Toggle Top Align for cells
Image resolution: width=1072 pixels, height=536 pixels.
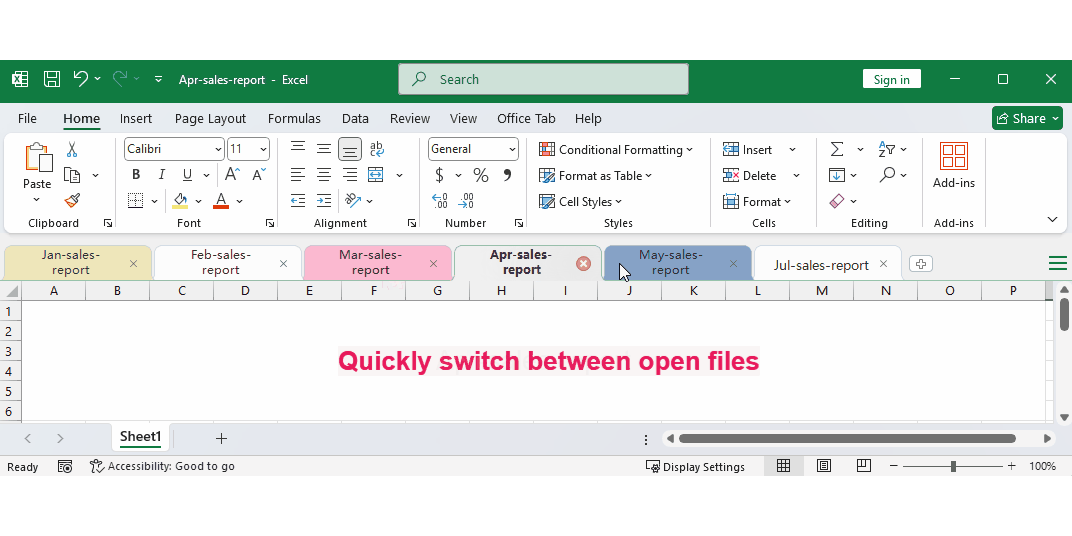tap(297, 148)
